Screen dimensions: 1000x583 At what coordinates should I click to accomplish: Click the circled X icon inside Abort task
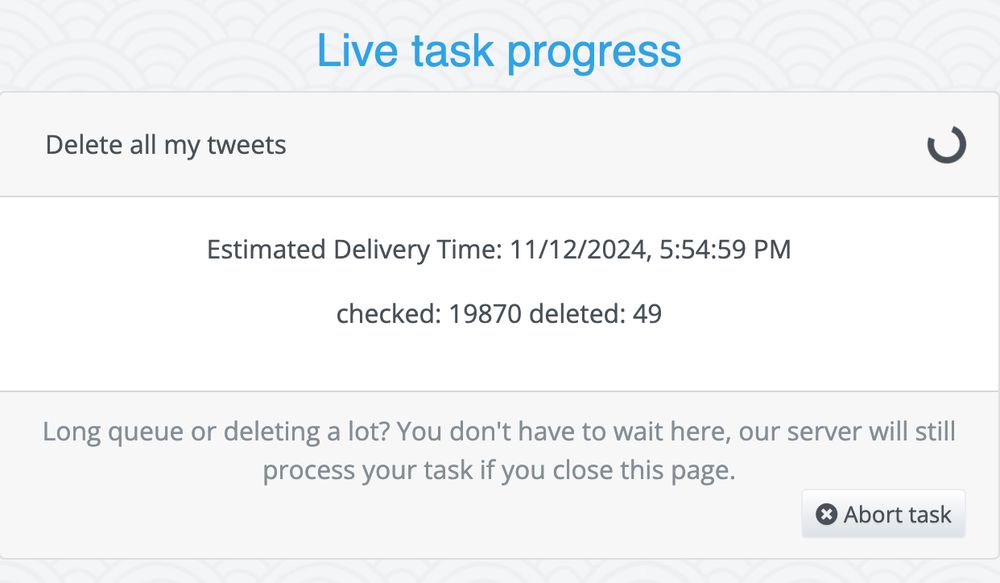(x=827, y=514)
